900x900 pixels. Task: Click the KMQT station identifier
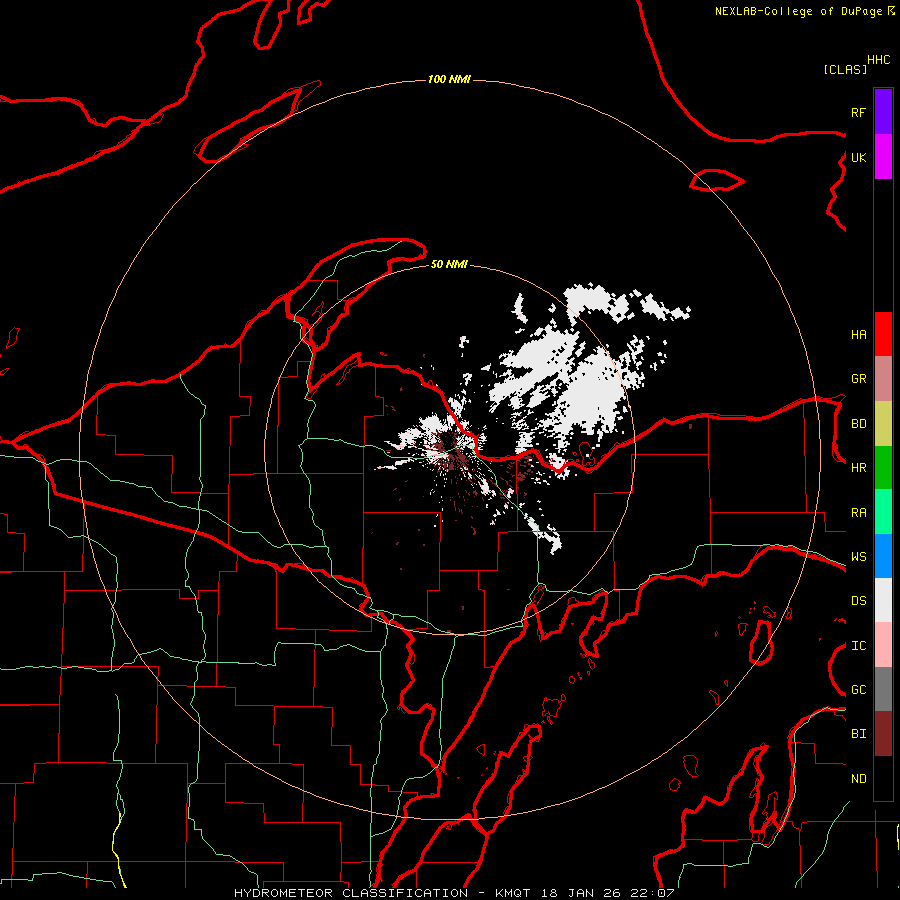[513, 893]
